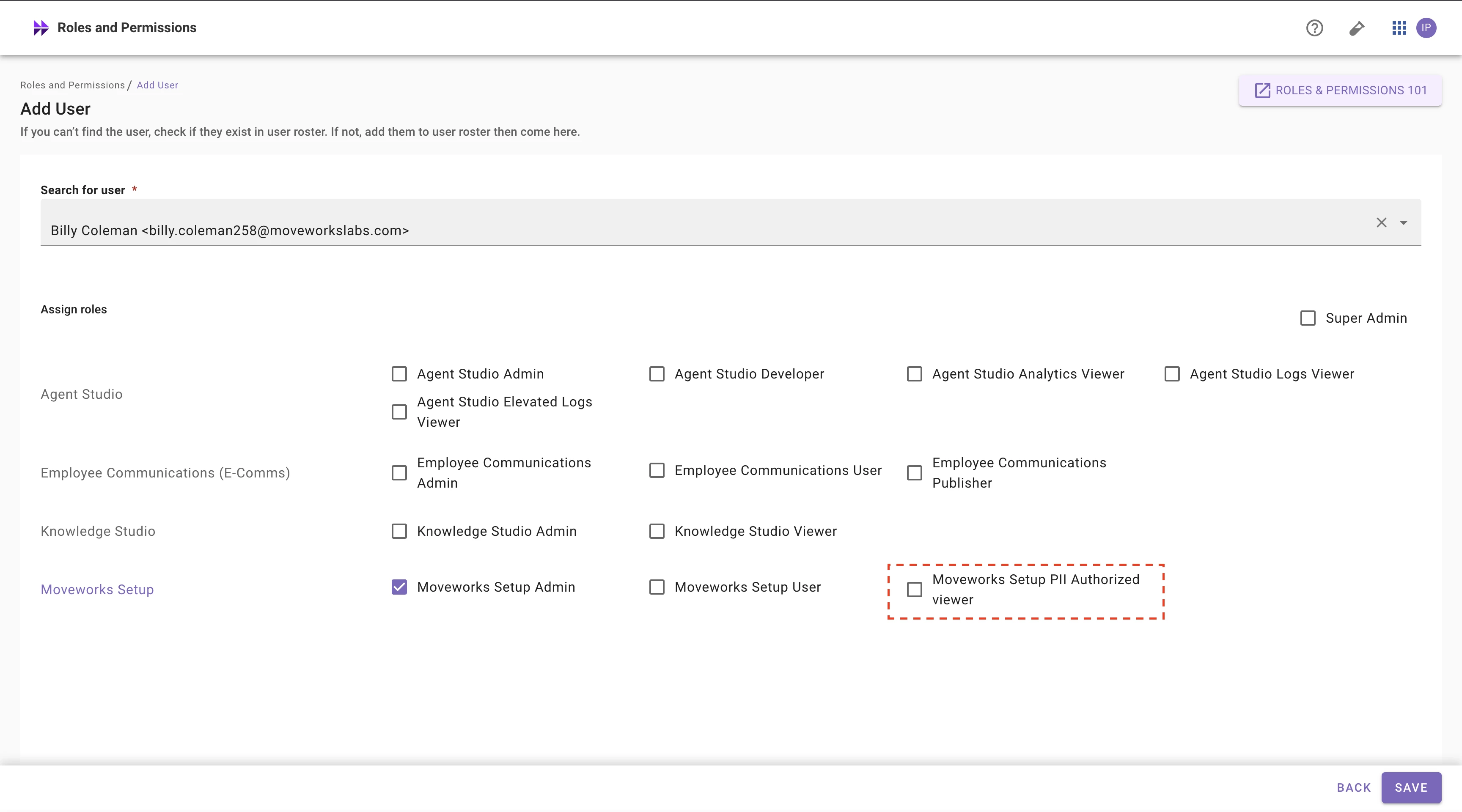Click the pen edit icon in header

point(1356,28)
